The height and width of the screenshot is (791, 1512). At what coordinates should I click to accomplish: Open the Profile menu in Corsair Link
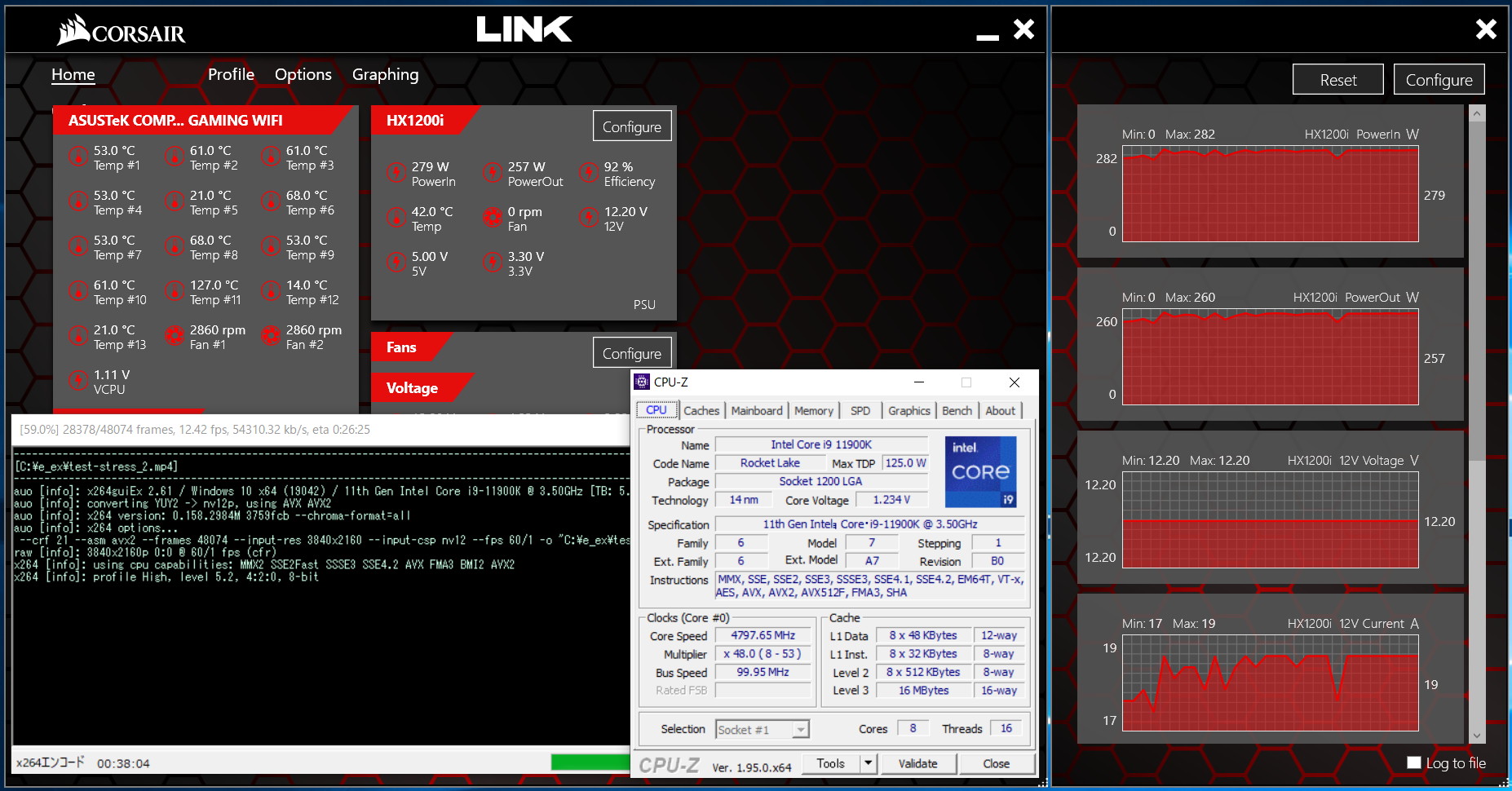tap(231, 74)
